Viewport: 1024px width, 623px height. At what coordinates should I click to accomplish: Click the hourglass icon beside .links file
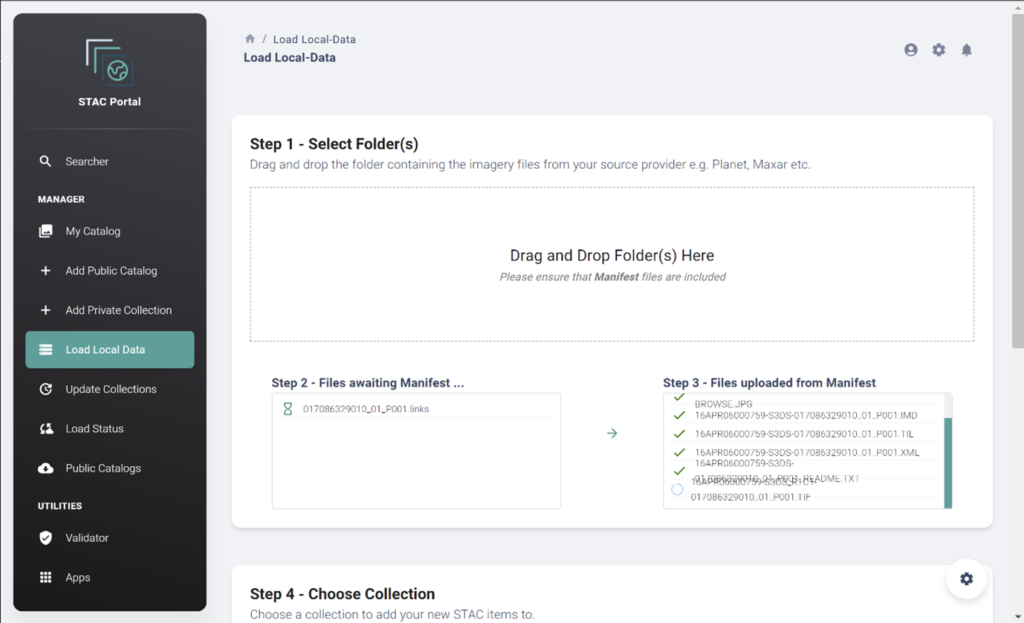(288, 409)
